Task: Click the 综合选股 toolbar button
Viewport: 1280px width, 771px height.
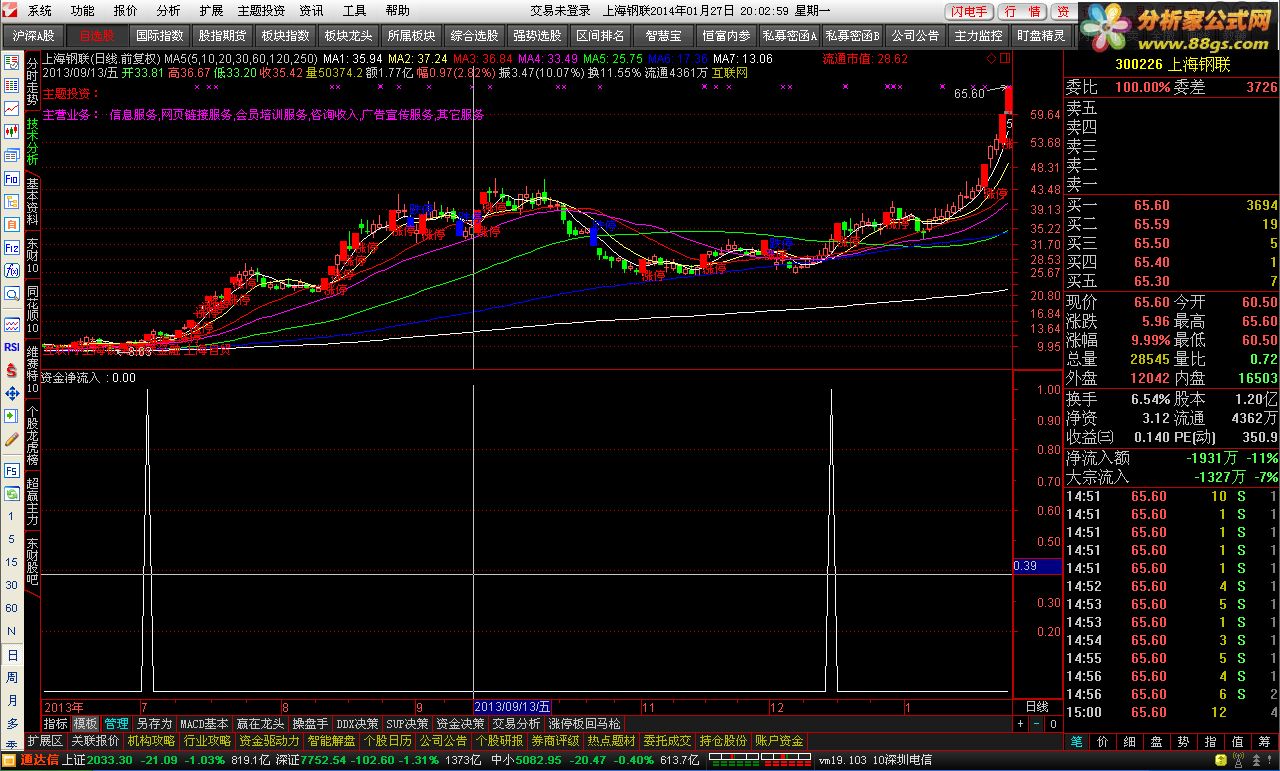Action: [474, 35]
